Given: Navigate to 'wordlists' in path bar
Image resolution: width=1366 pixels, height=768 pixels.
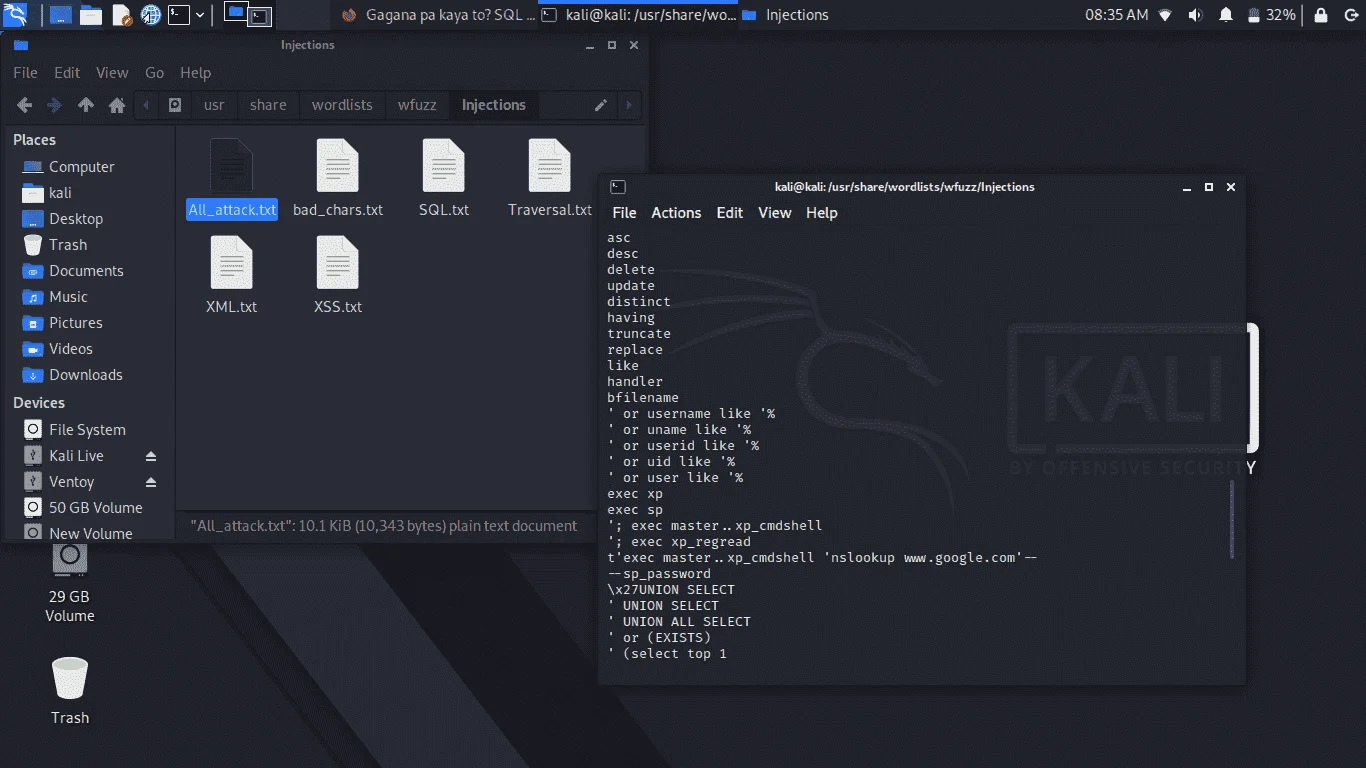Looking at the screenshot, I should (x=342, y=105).
